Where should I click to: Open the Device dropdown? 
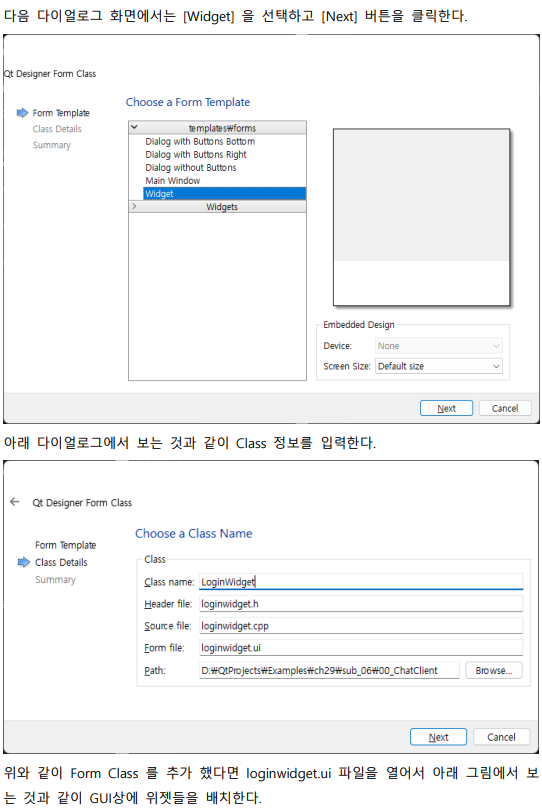pyautogui.click(x=439, y=346)
